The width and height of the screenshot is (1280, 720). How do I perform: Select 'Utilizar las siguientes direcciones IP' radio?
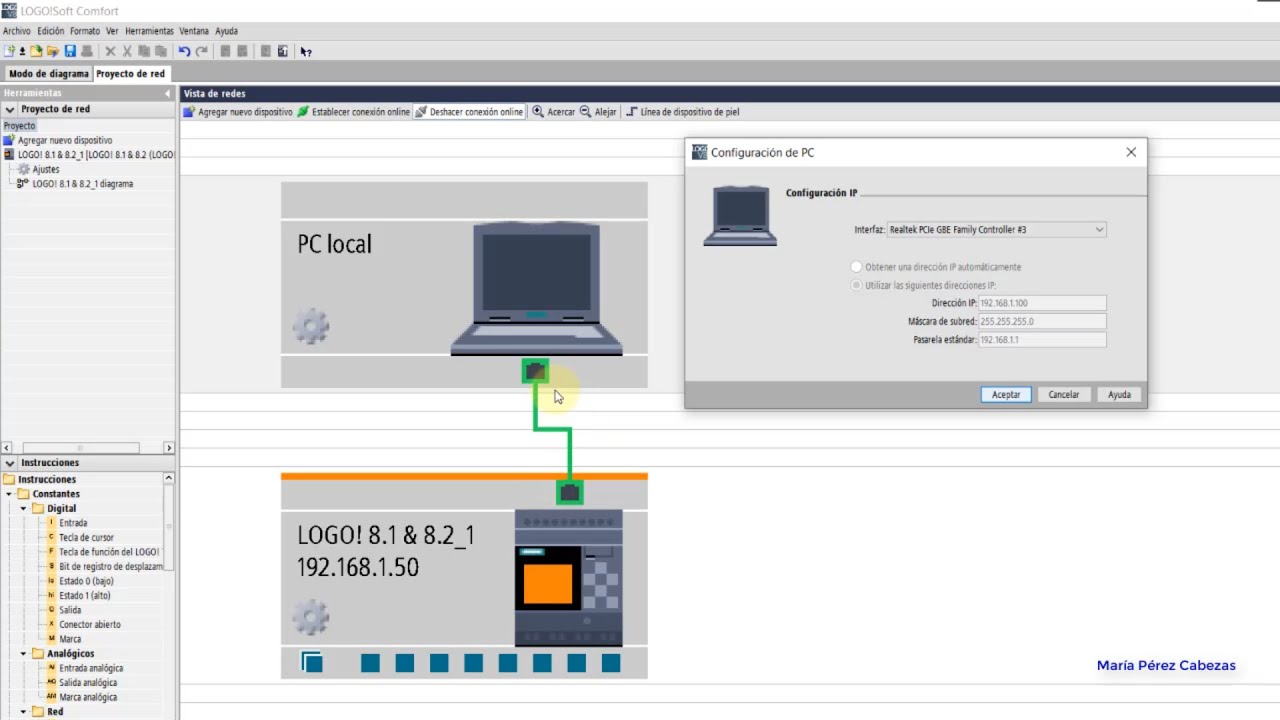(856, 285)
